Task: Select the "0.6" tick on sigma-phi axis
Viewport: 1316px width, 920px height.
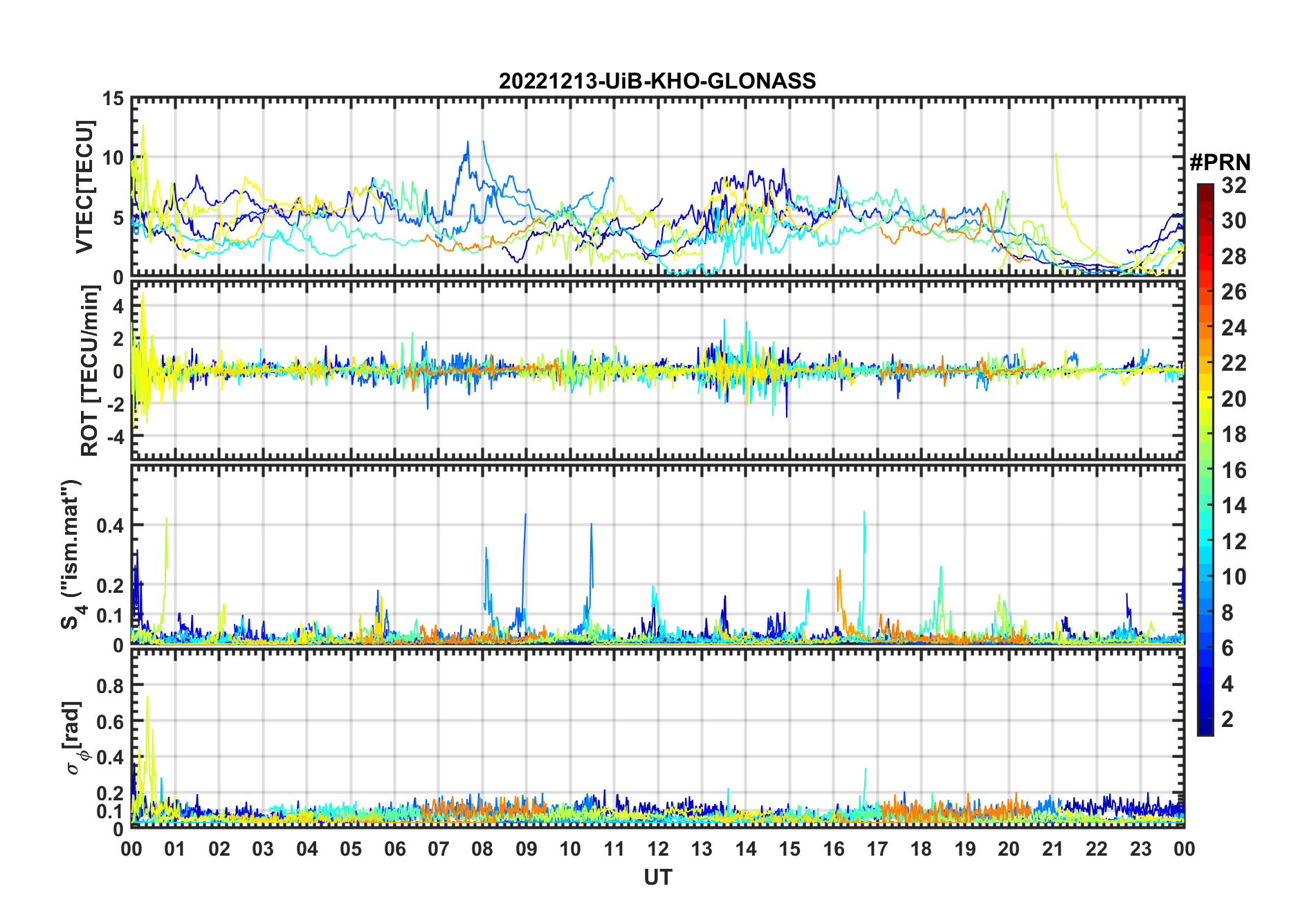Action: pyautogui.click(x=111, y=721)
